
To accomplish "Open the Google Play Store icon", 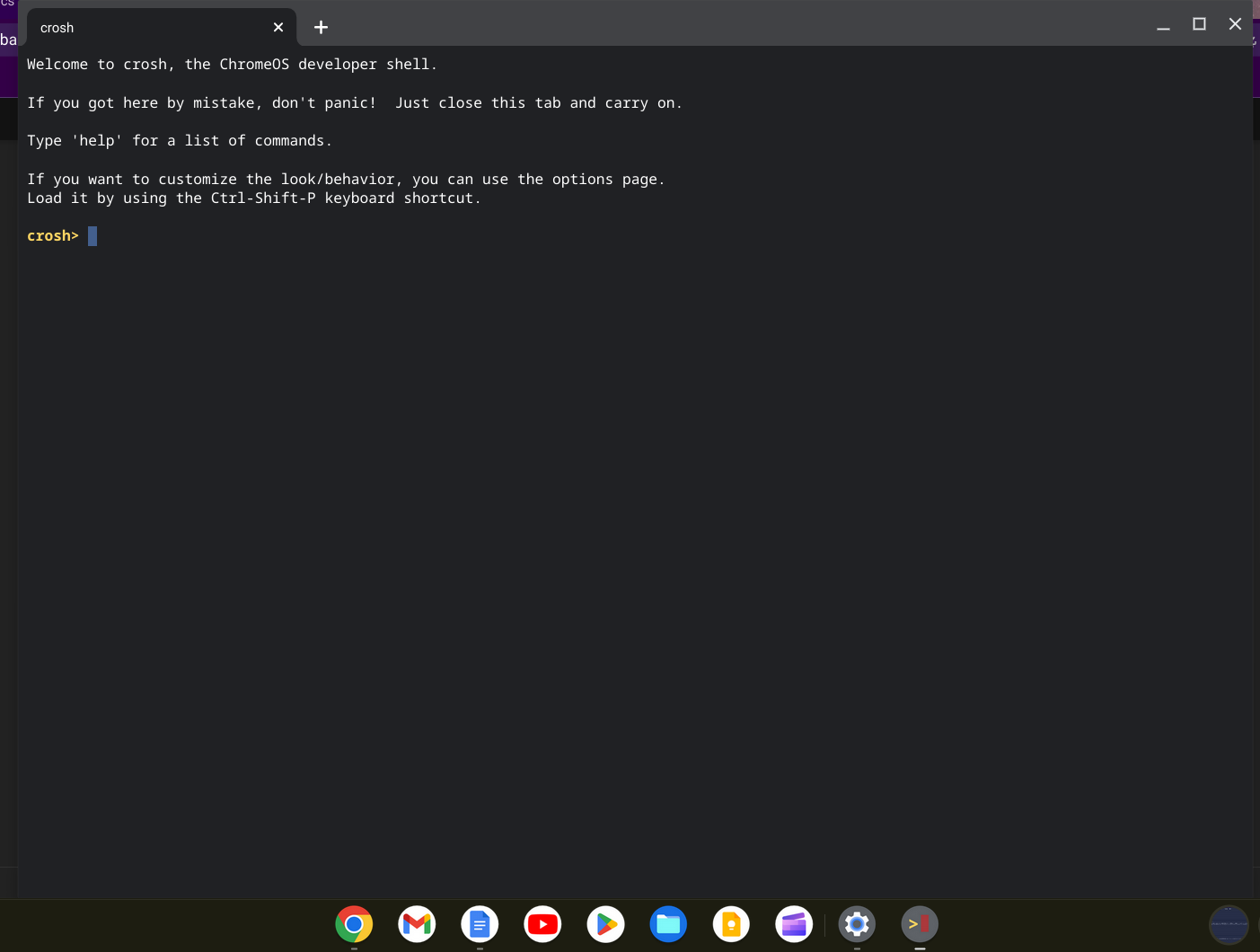I will point(605,923).
